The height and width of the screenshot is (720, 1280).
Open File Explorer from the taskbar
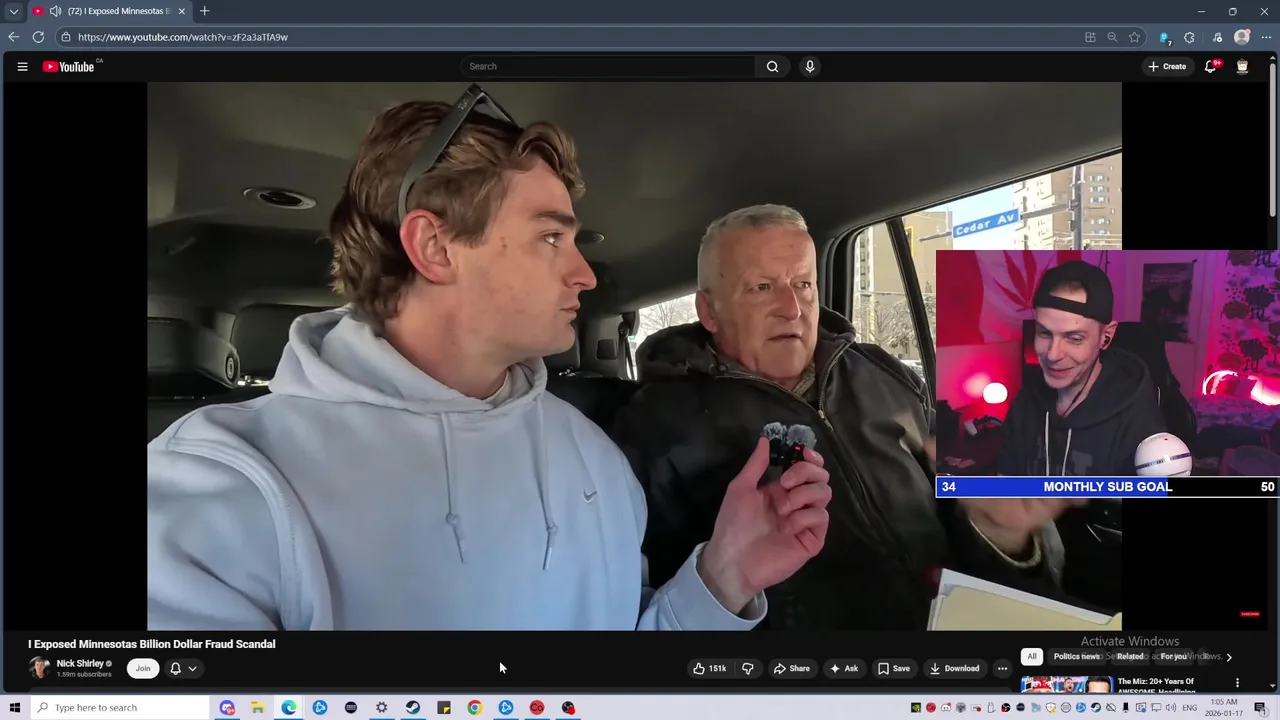pyautogui.click(x=258, y=708)
